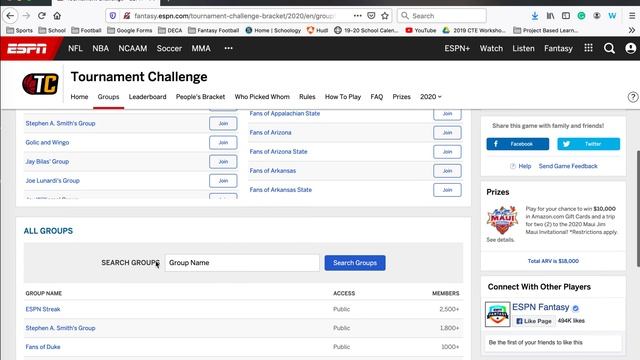Open the NFL menu
Viewport: 640px width, 360px height.
75,48
